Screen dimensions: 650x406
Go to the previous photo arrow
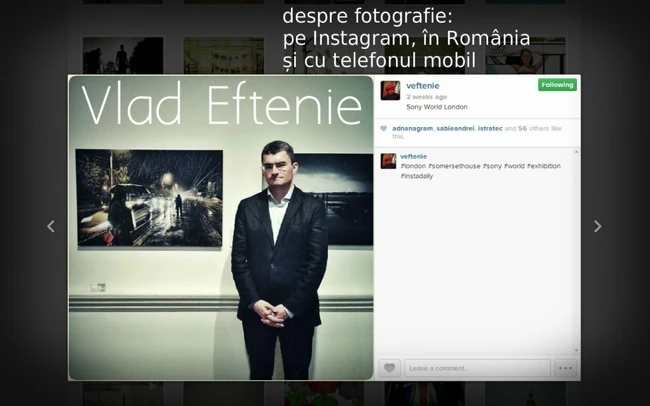(x=51, y=227)
